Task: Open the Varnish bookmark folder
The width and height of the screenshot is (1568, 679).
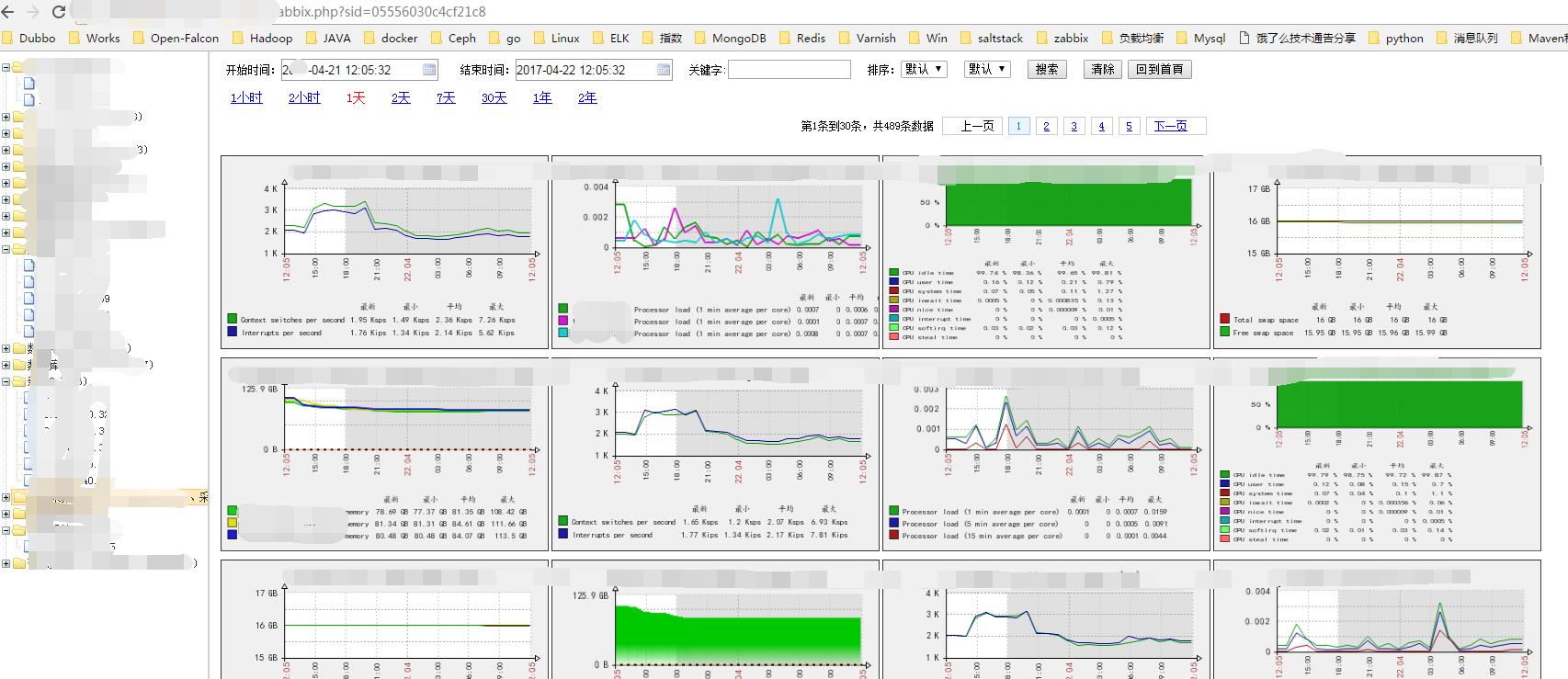Action: 868,38
